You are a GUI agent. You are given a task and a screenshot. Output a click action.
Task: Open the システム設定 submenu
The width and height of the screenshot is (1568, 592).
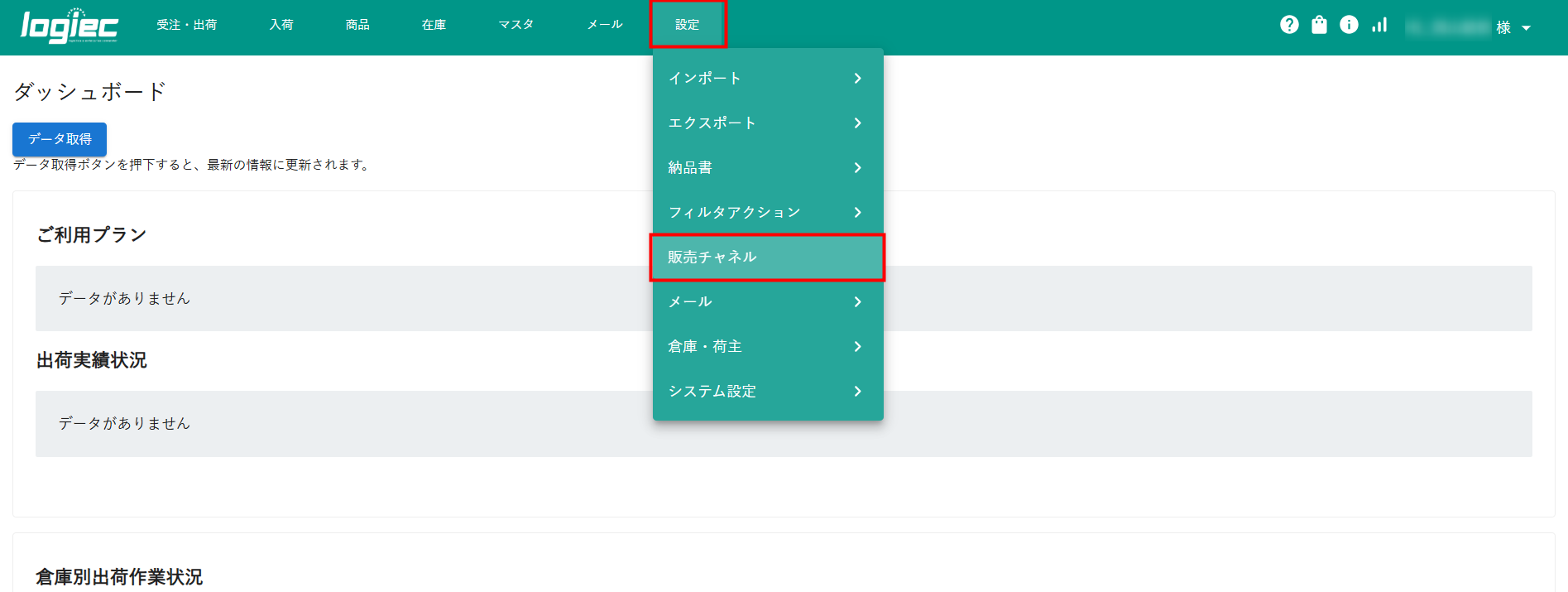[x=767, y=391]
